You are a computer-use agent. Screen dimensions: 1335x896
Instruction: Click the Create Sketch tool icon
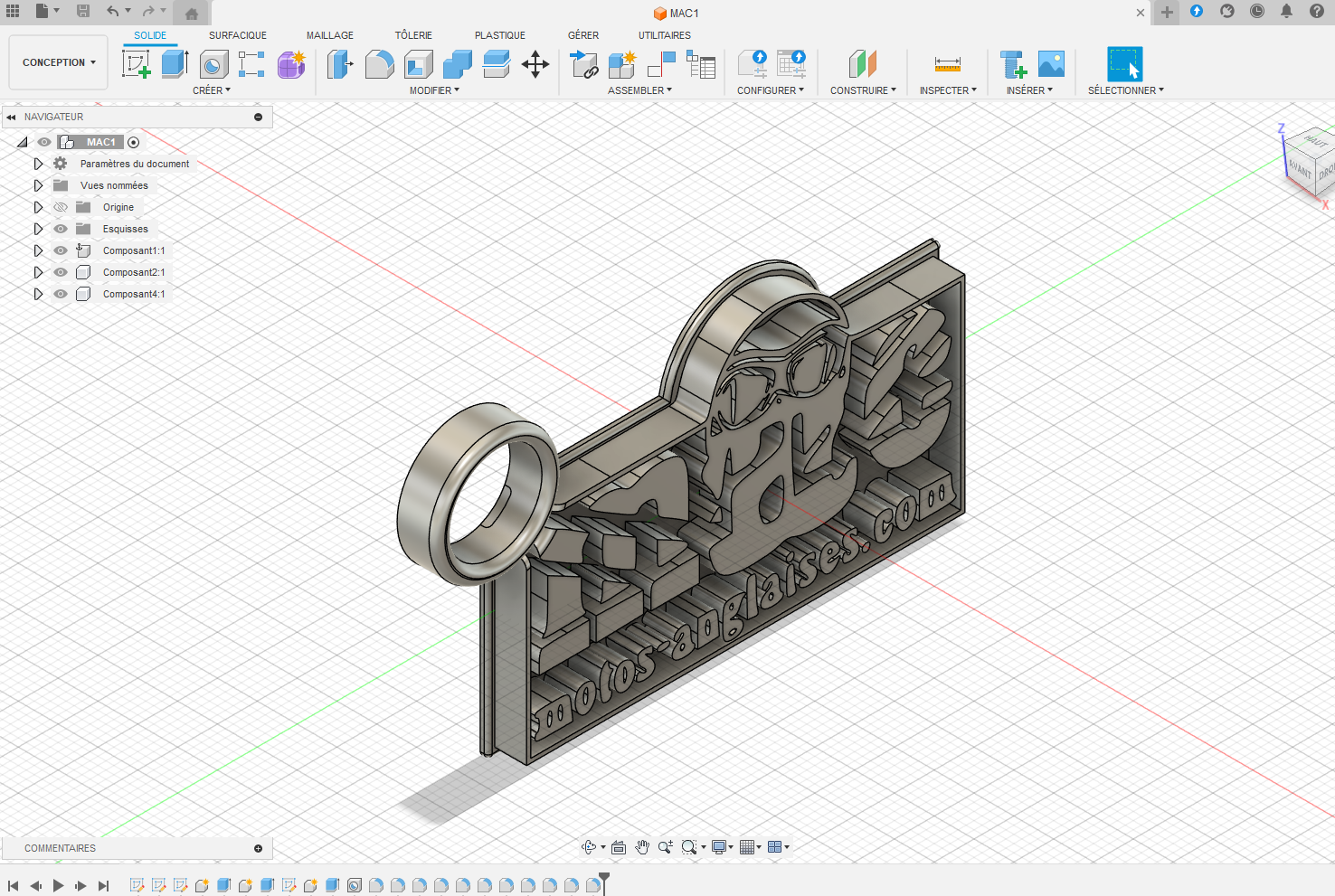pos(136,64)
